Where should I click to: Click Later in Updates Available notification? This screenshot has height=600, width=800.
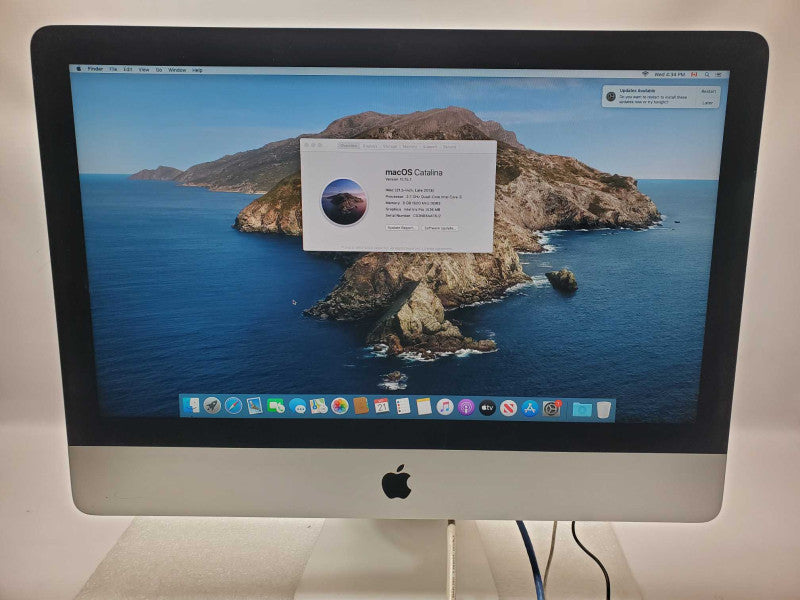click(x=708, y=103)
